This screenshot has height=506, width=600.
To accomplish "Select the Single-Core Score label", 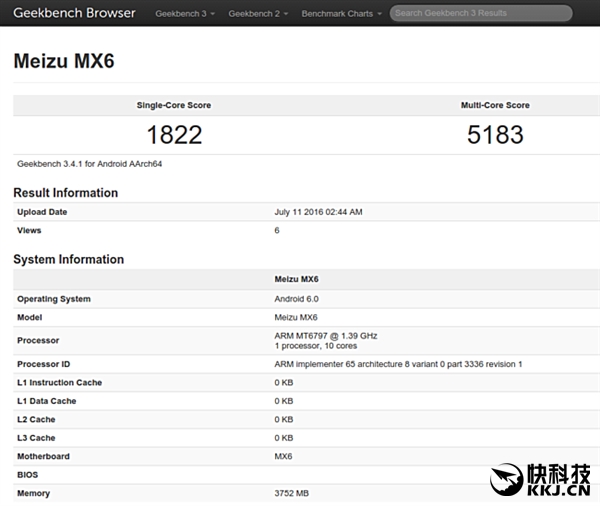I will click(174, 105).
